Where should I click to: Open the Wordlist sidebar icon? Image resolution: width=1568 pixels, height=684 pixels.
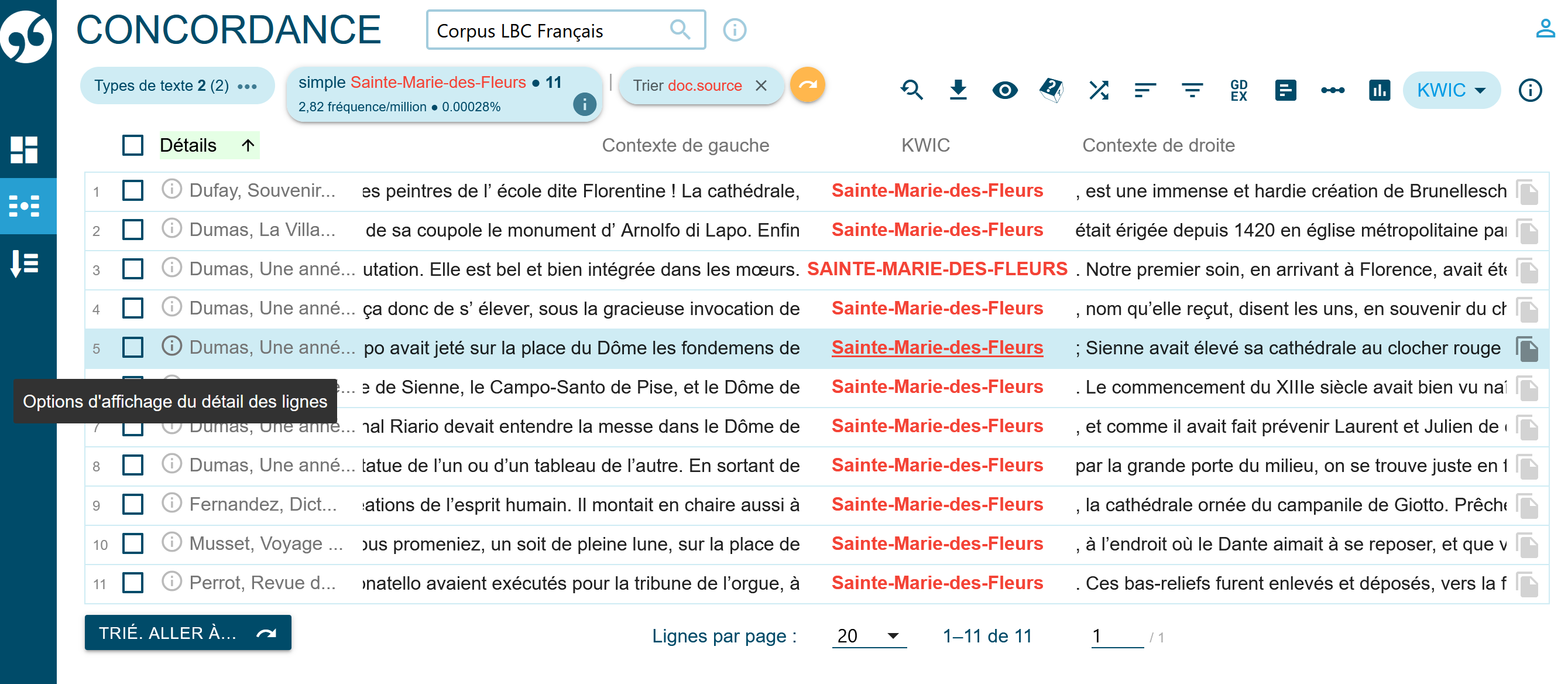point(25,264)
